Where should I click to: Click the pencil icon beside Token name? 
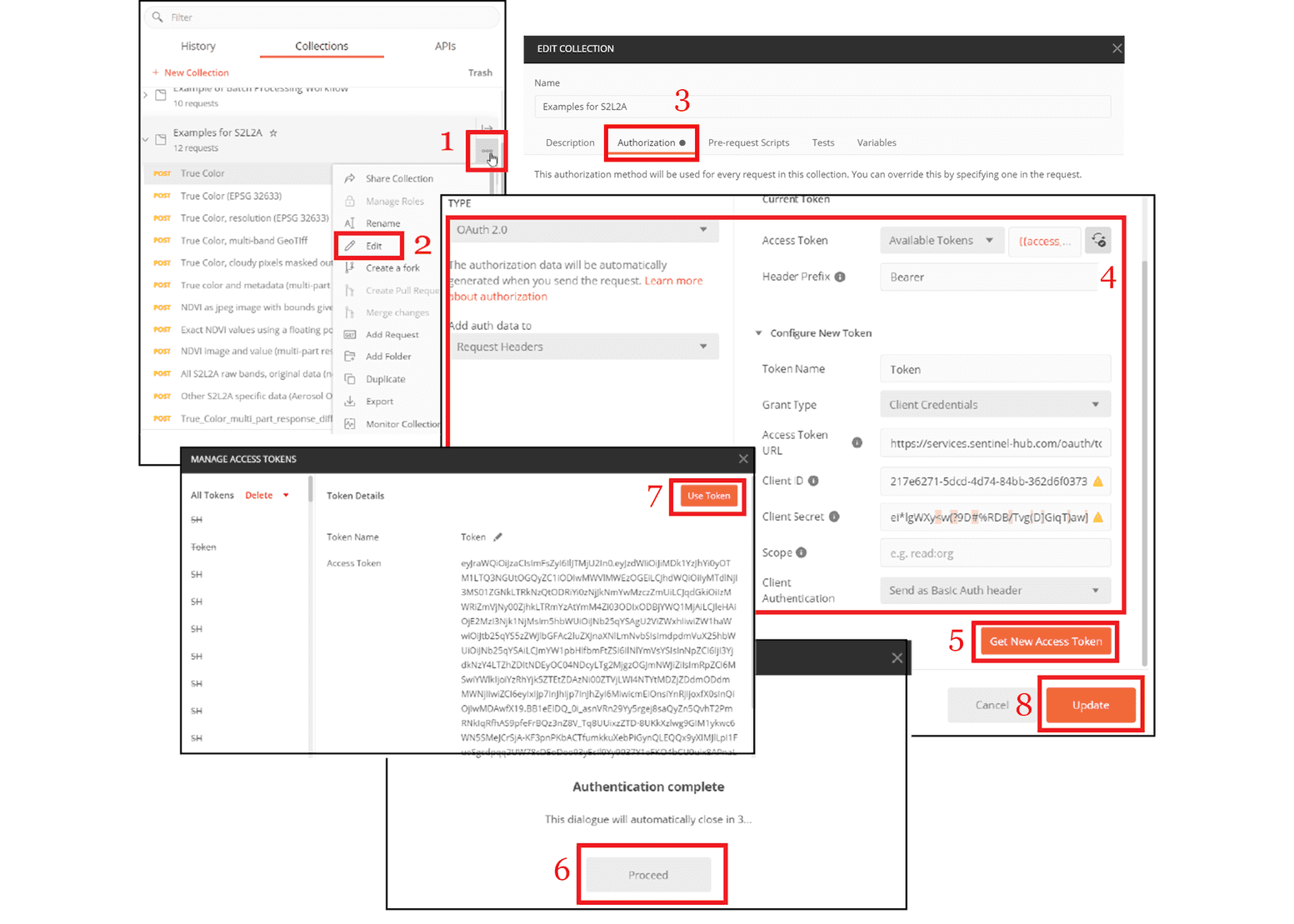tap(497, 537)
